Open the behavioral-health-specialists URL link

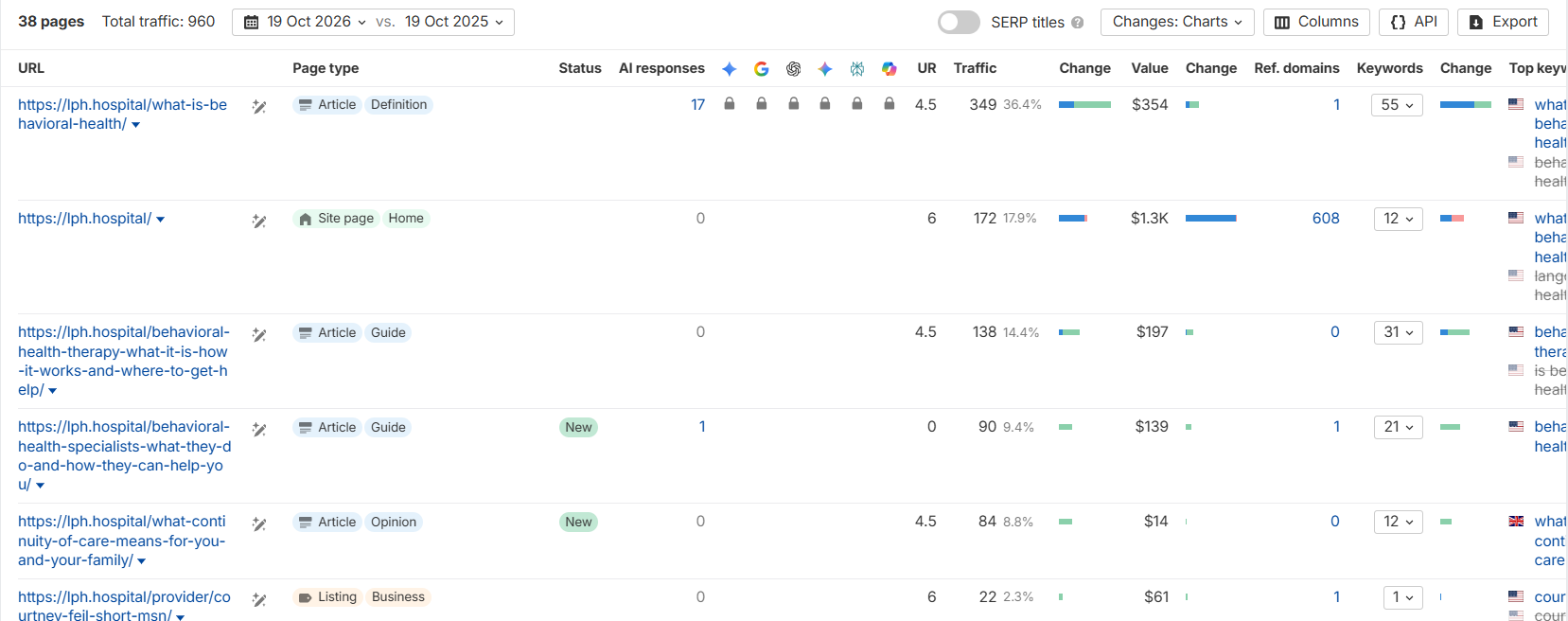tap(124, 455)
